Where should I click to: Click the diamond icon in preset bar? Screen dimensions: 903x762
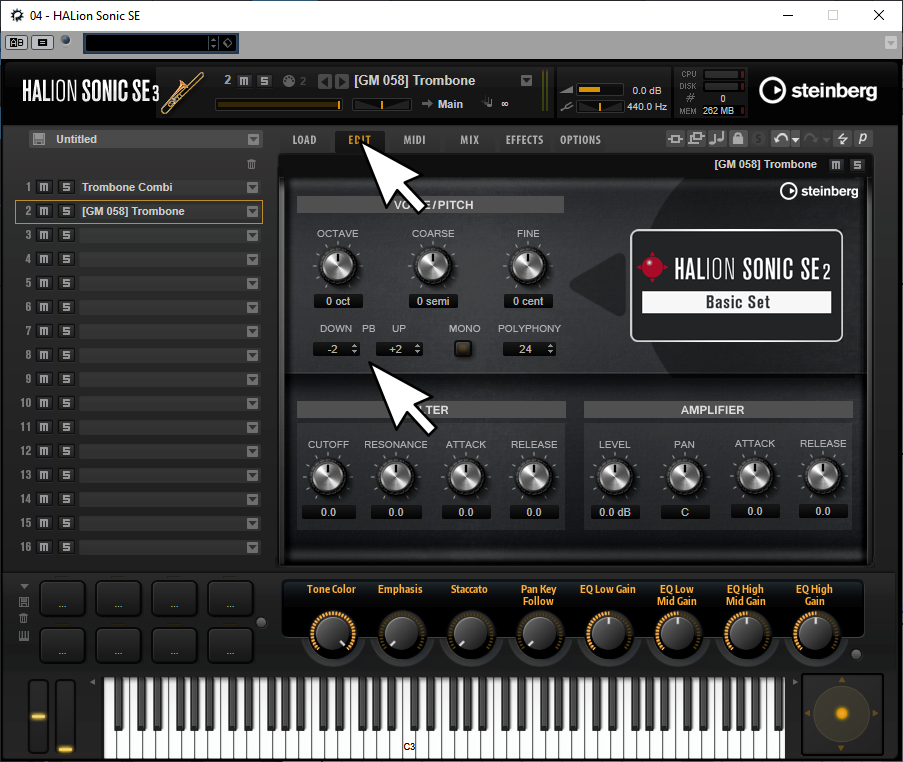[x=229, y=43]
